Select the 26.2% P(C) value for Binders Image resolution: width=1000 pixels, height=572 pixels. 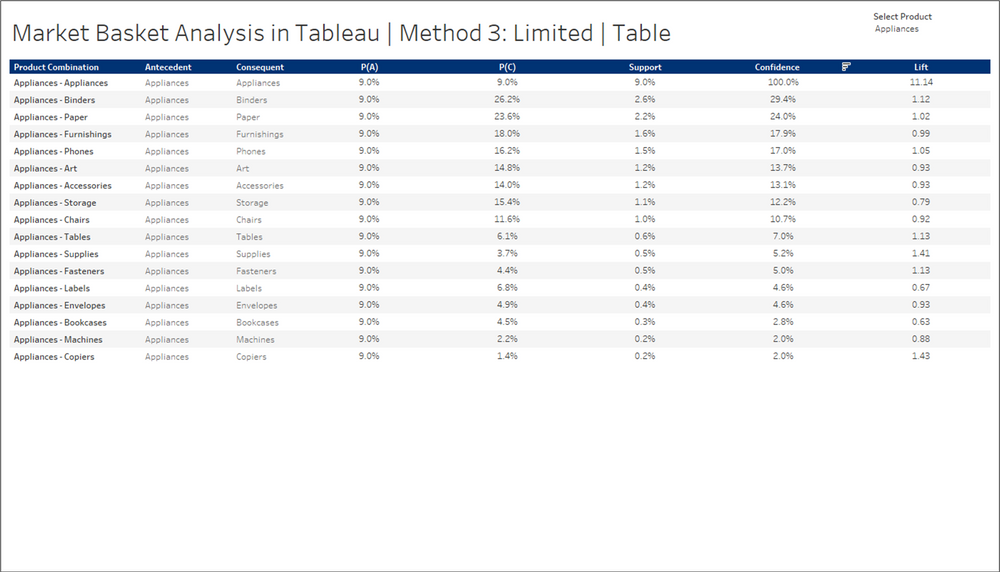pyautogui.click(x=507, y=99)
